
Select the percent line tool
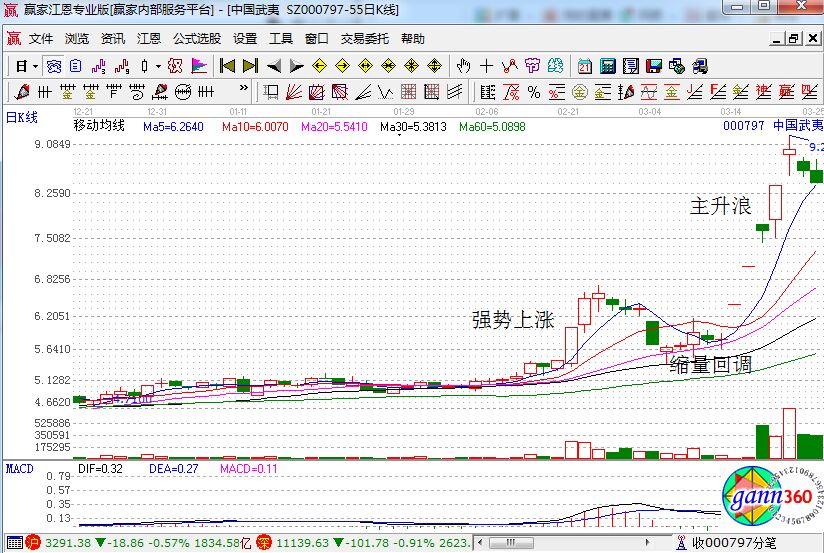click(x=533, y=92)
